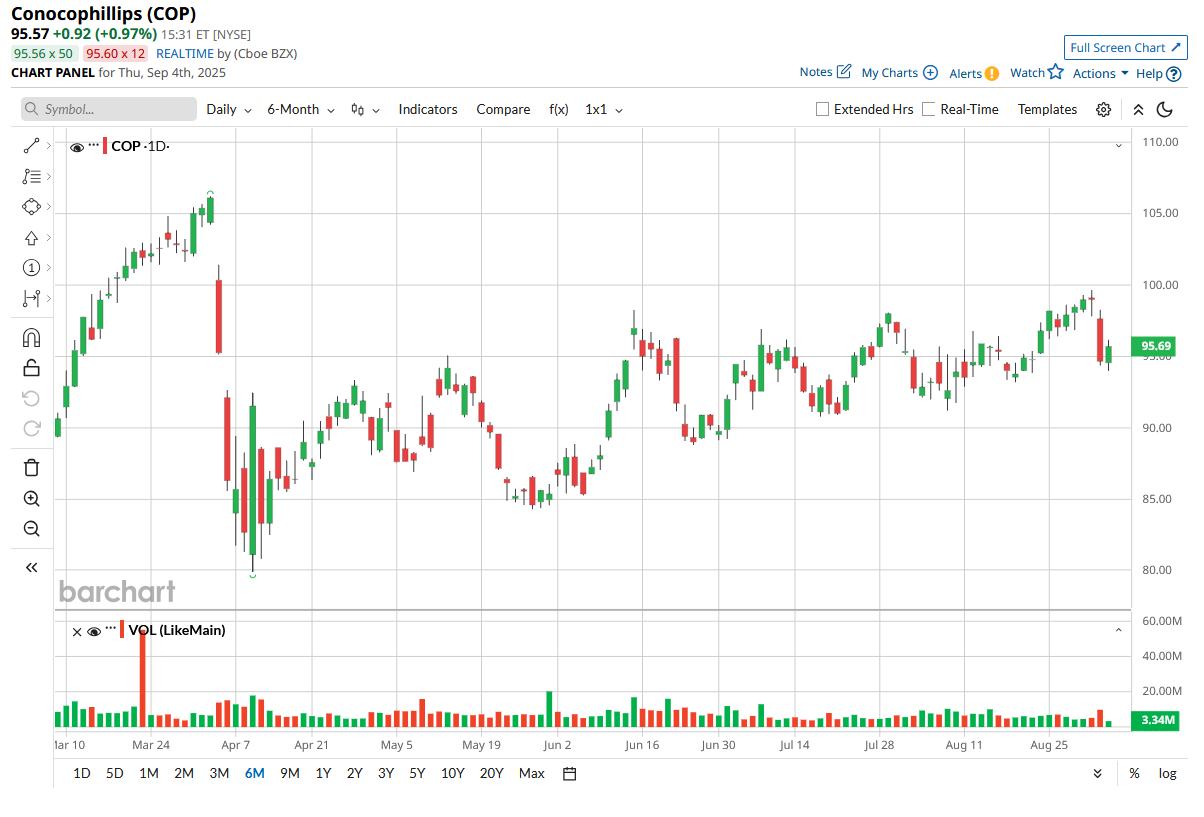
Task: Zoom out with the magnifier minus
Action: pyautogui.click(x=31, y=529)
